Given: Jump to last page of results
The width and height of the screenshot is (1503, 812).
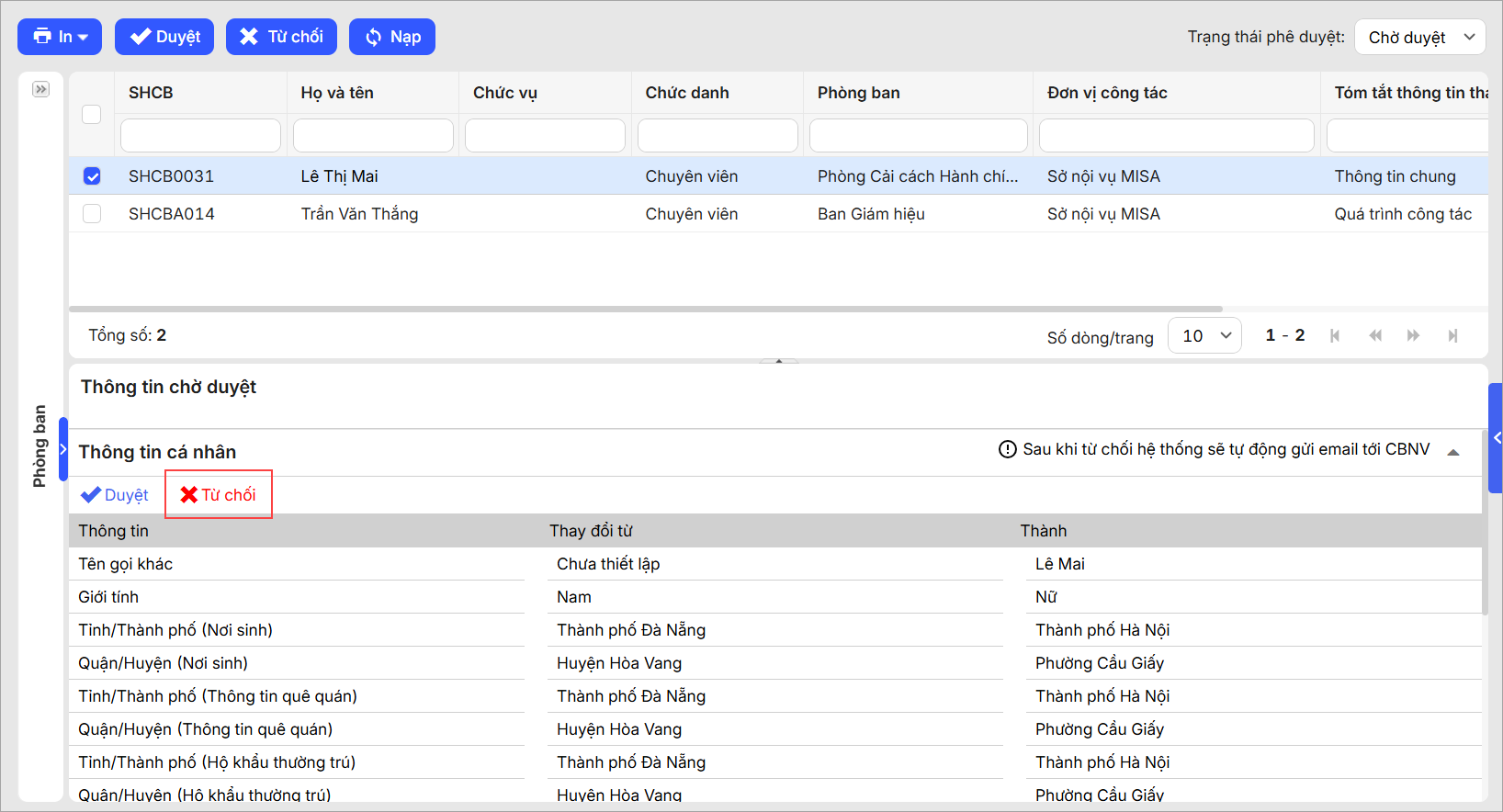Looking at the screenshot, I should tap(1452, 336).
